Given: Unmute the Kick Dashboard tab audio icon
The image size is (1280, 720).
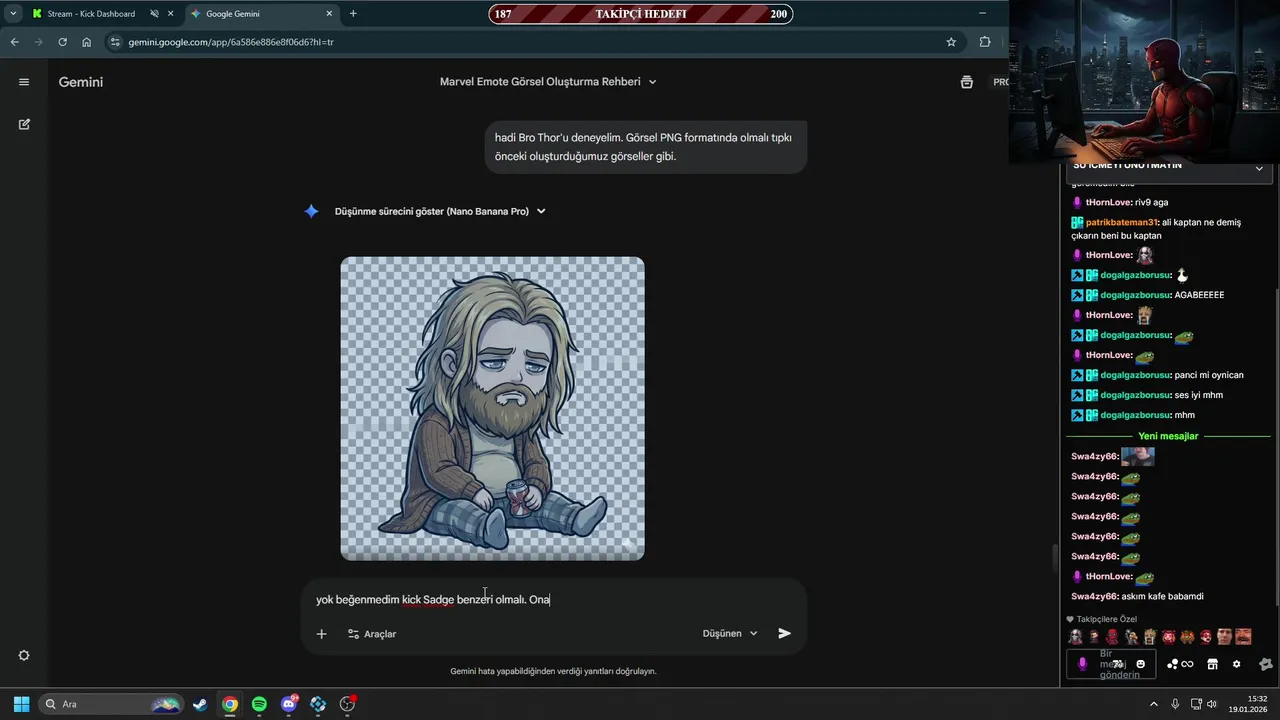Looking at the screenshot, I should point(154,14).
